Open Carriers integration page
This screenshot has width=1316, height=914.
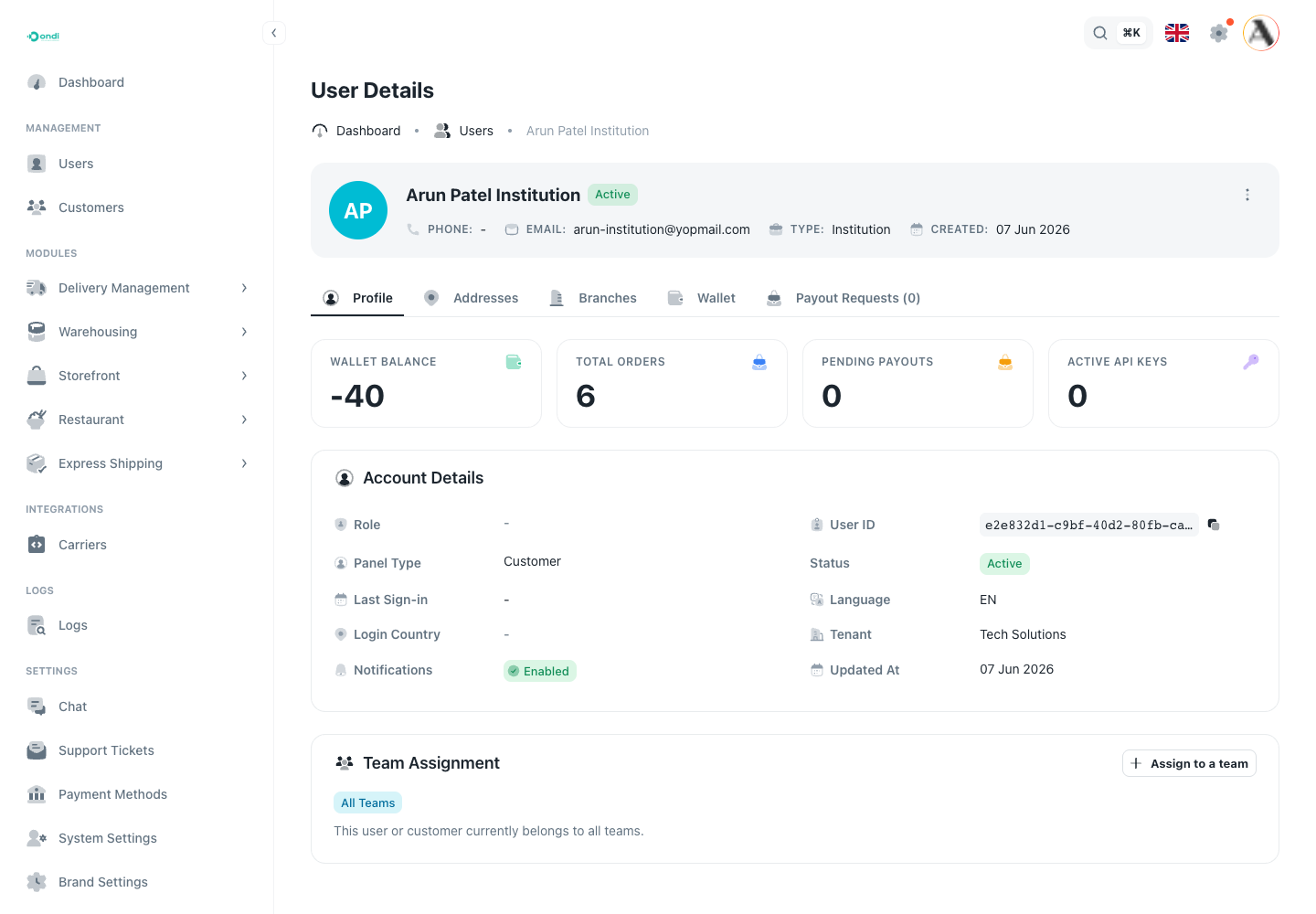pos(137,545)
